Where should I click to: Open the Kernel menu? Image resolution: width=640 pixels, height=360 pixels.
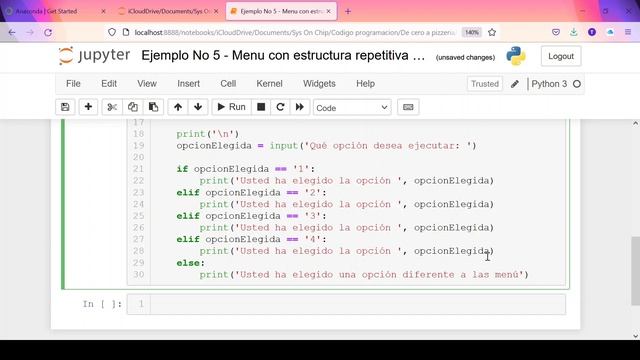pos(269,84)
